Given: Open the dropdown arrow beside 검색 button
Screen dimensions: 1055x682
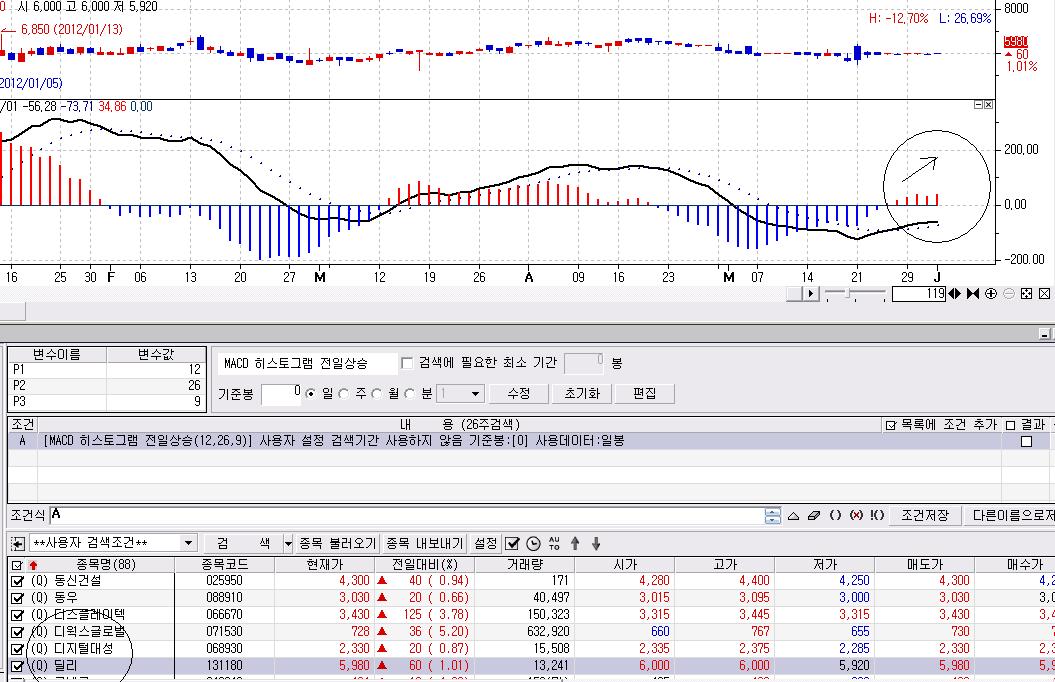Looking at the screenshot, I should point(288,543).
